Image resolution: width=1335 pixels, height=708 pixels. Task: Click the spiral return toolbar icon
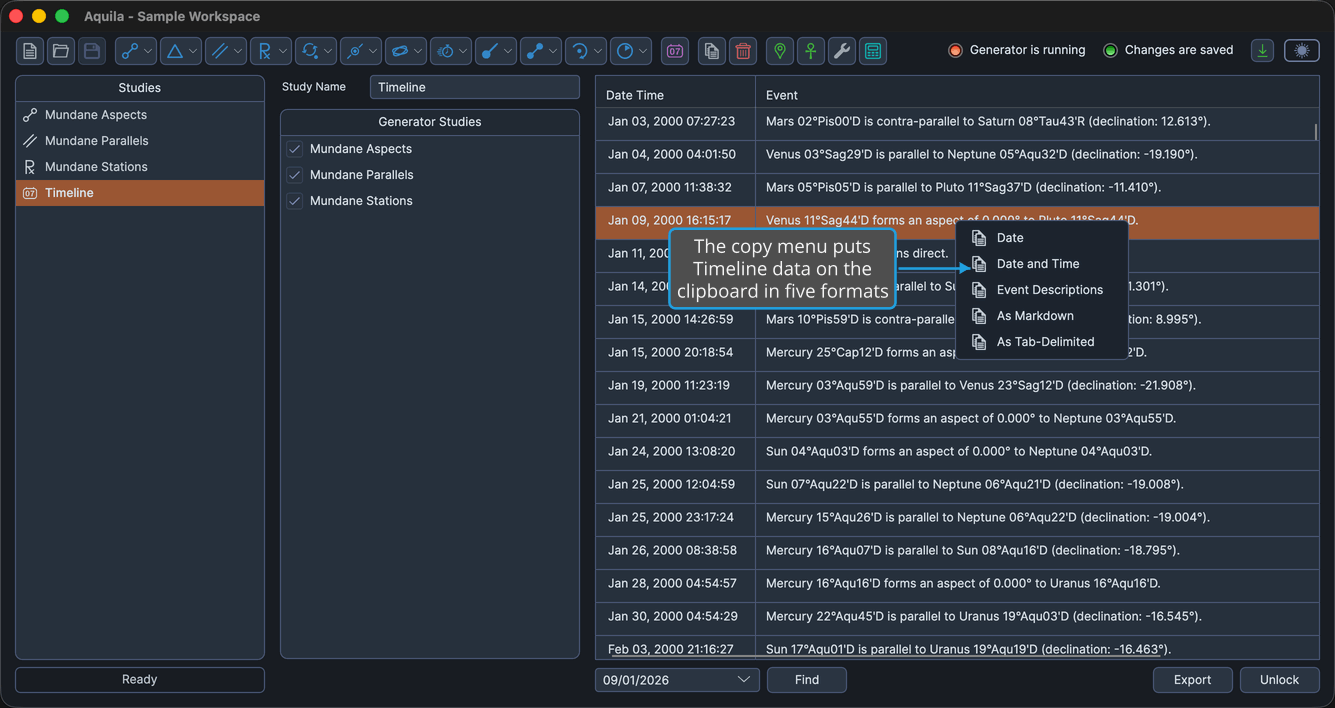(x=579, y=51)
